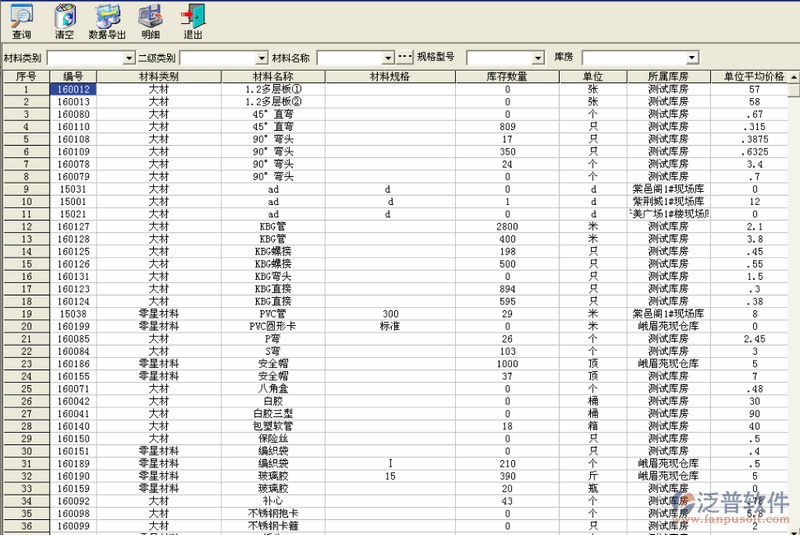This screenshot has width=800, height=535.
Task: Click the 所属库房 column header
Action: coord(668,77)
